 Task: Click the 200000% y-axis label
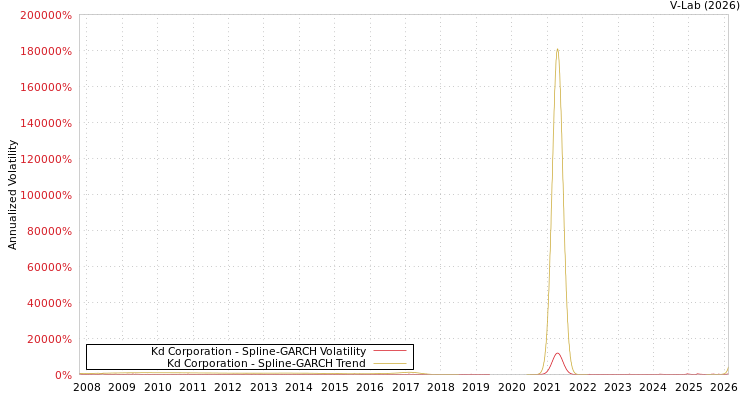coord(46,15)
